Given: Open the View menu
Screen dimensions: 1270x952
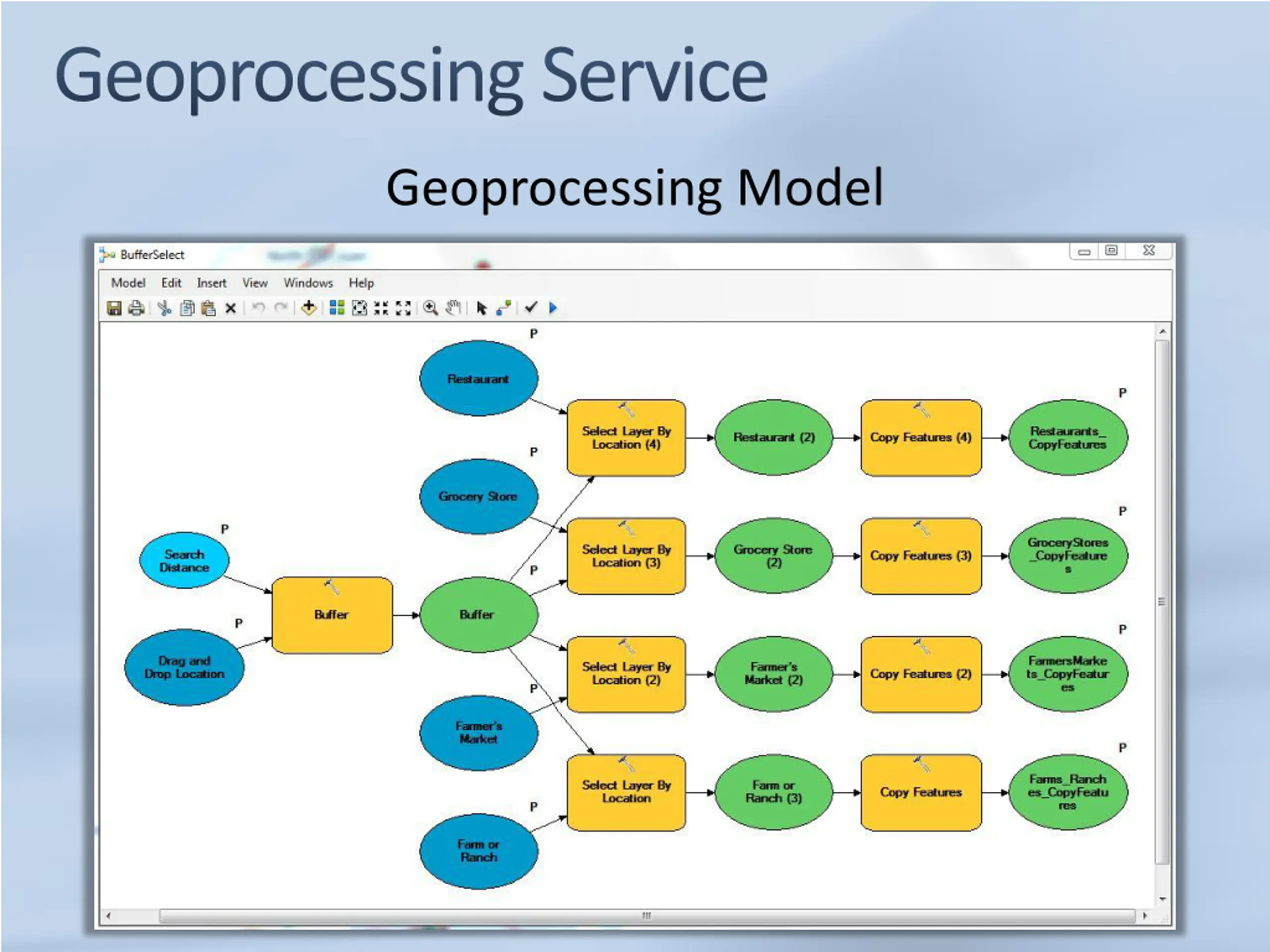Looking at the screenshot, I should point(255,283).
